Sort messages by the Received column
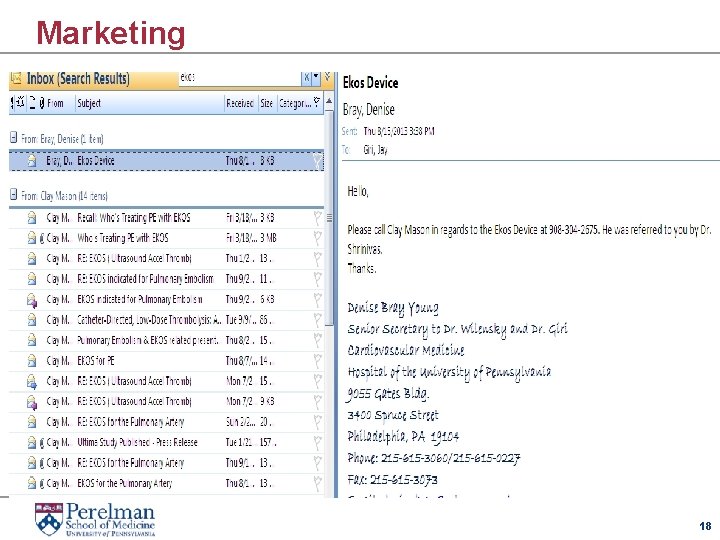Screen dimensions: 720x540 pos(240,103)
